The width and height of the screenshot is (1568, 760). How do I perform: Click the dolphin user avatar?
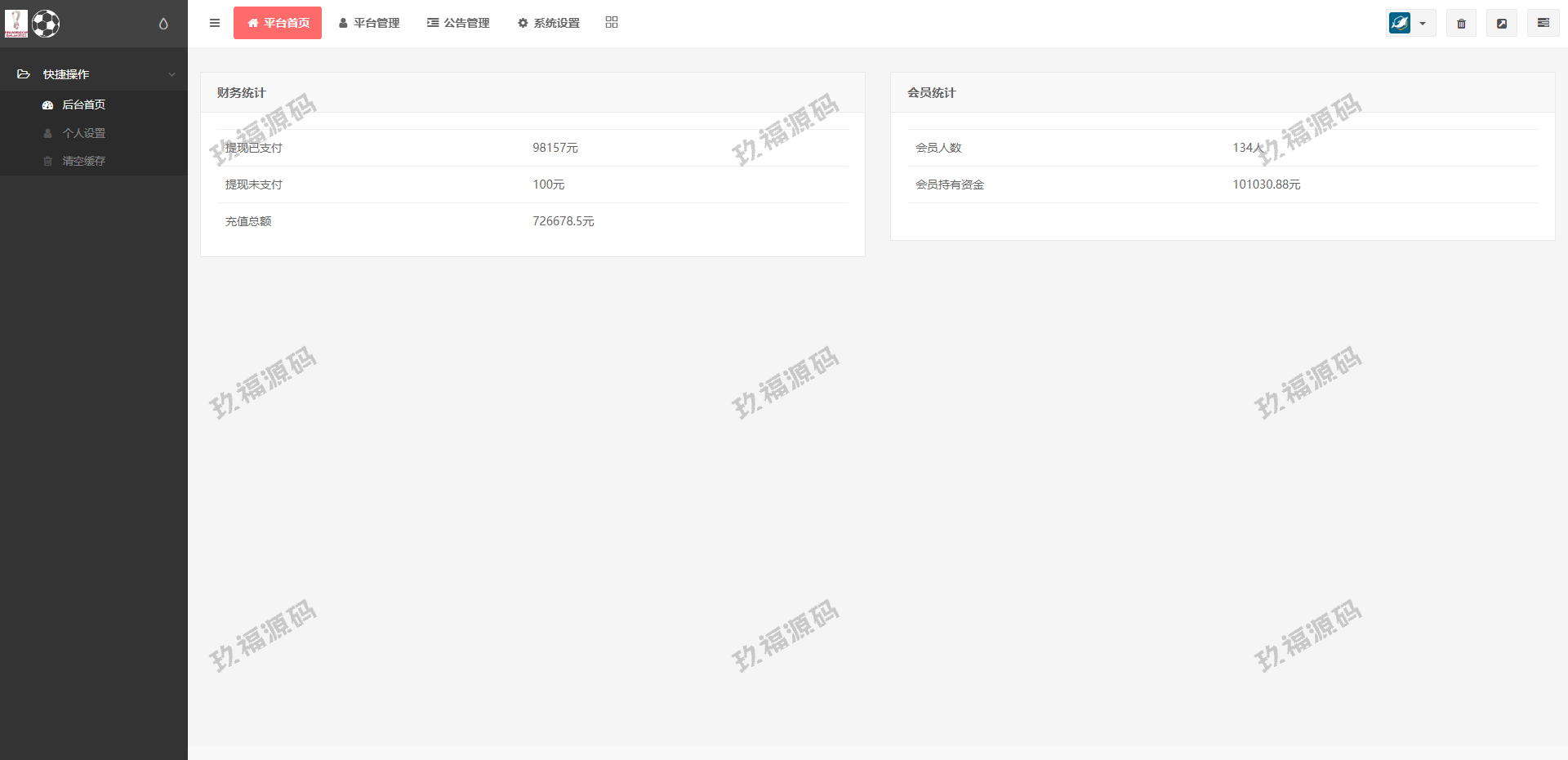click(1400, 23)
